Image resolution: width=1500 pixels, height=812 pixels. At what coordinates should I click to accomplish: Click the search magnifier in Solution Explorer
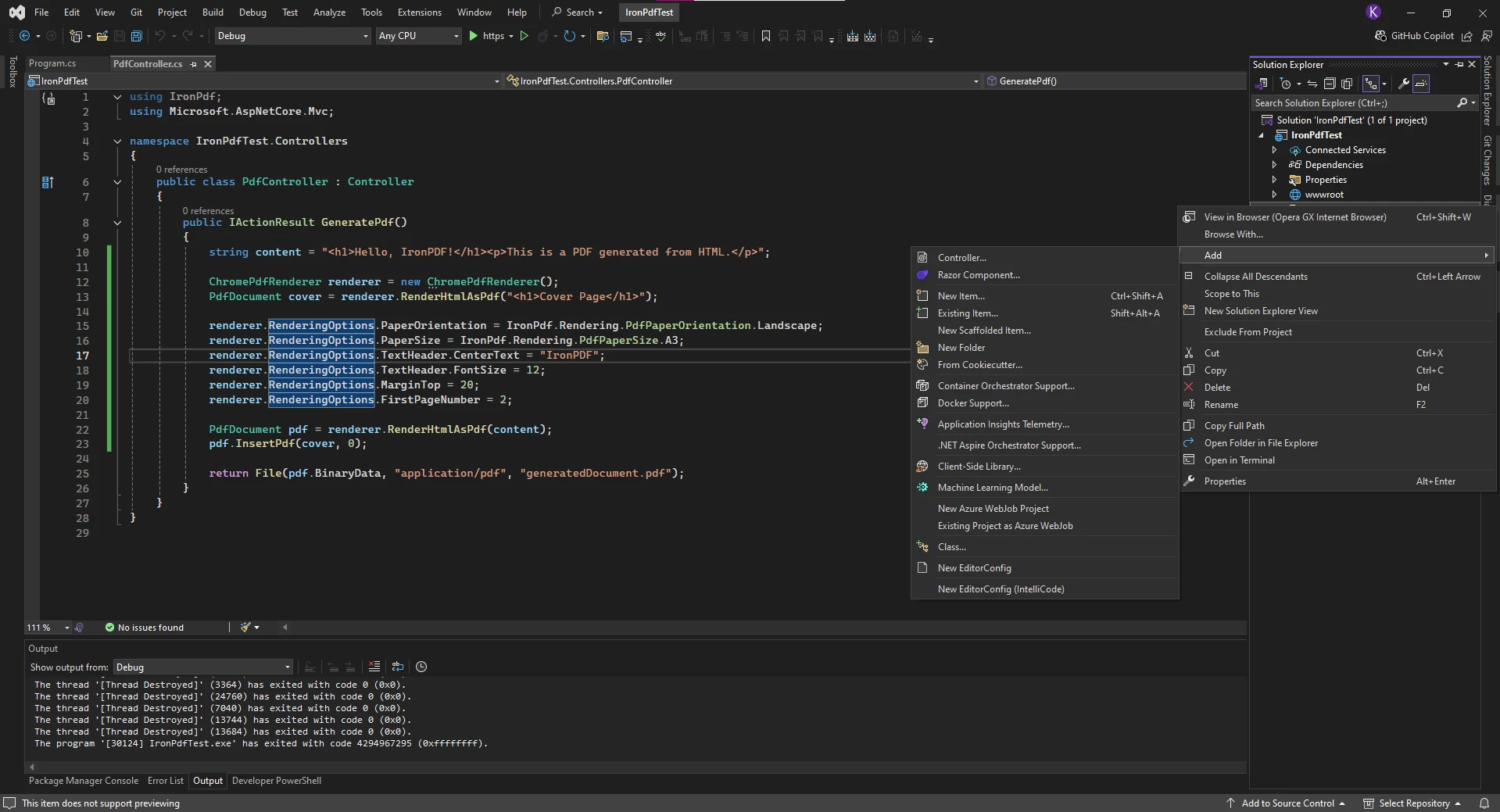(x=1462, y=103)
